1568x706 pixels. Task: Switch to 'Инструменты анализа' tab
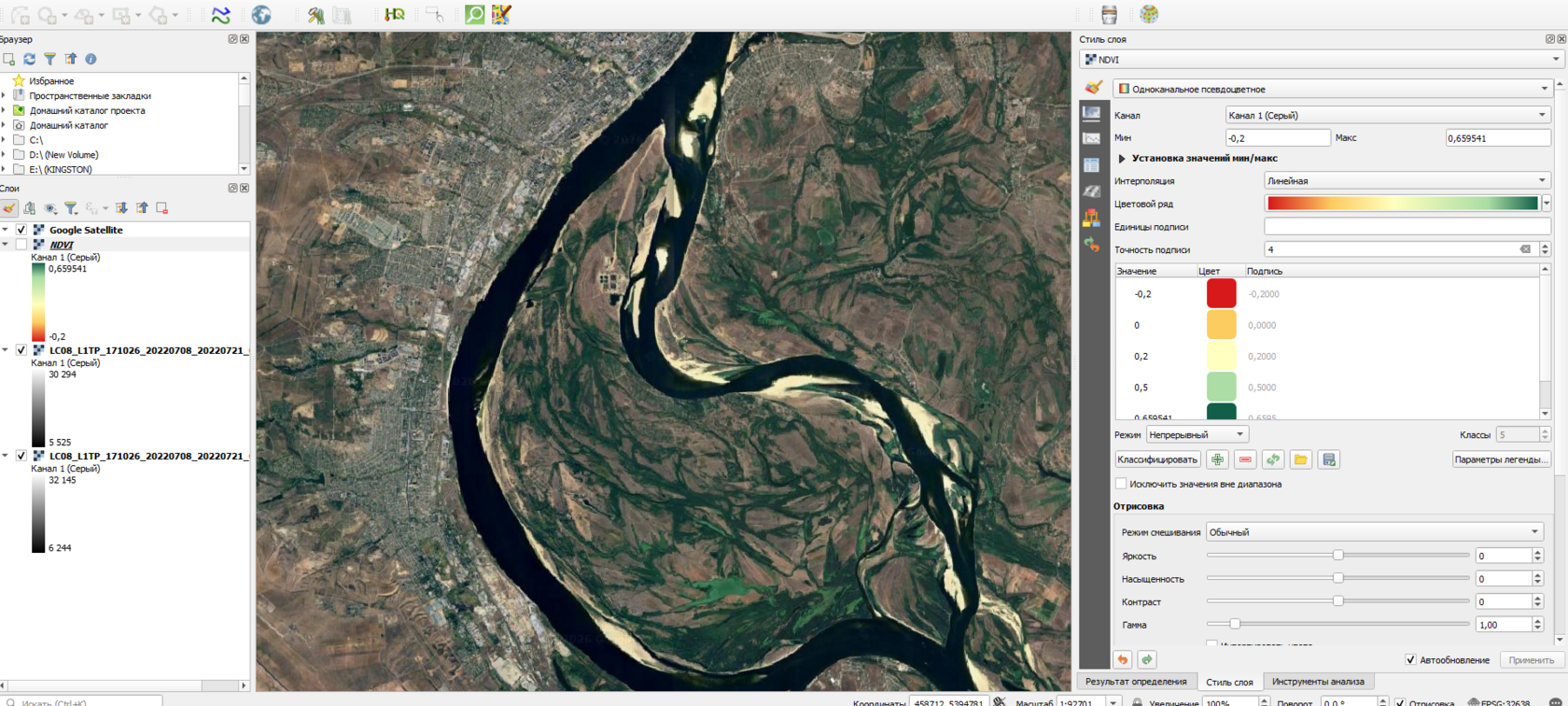(1318, 682)
